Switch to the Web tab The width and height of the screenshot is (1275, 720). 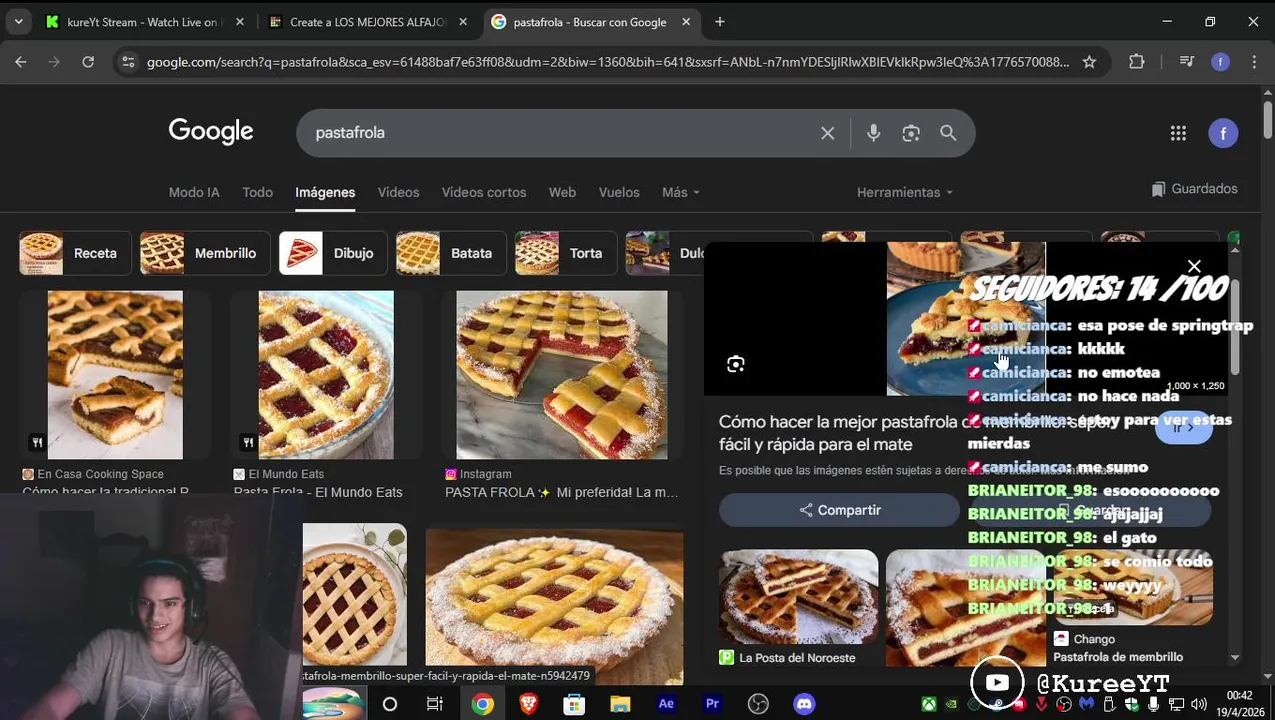pyautogui.click(x=562, y=192)
